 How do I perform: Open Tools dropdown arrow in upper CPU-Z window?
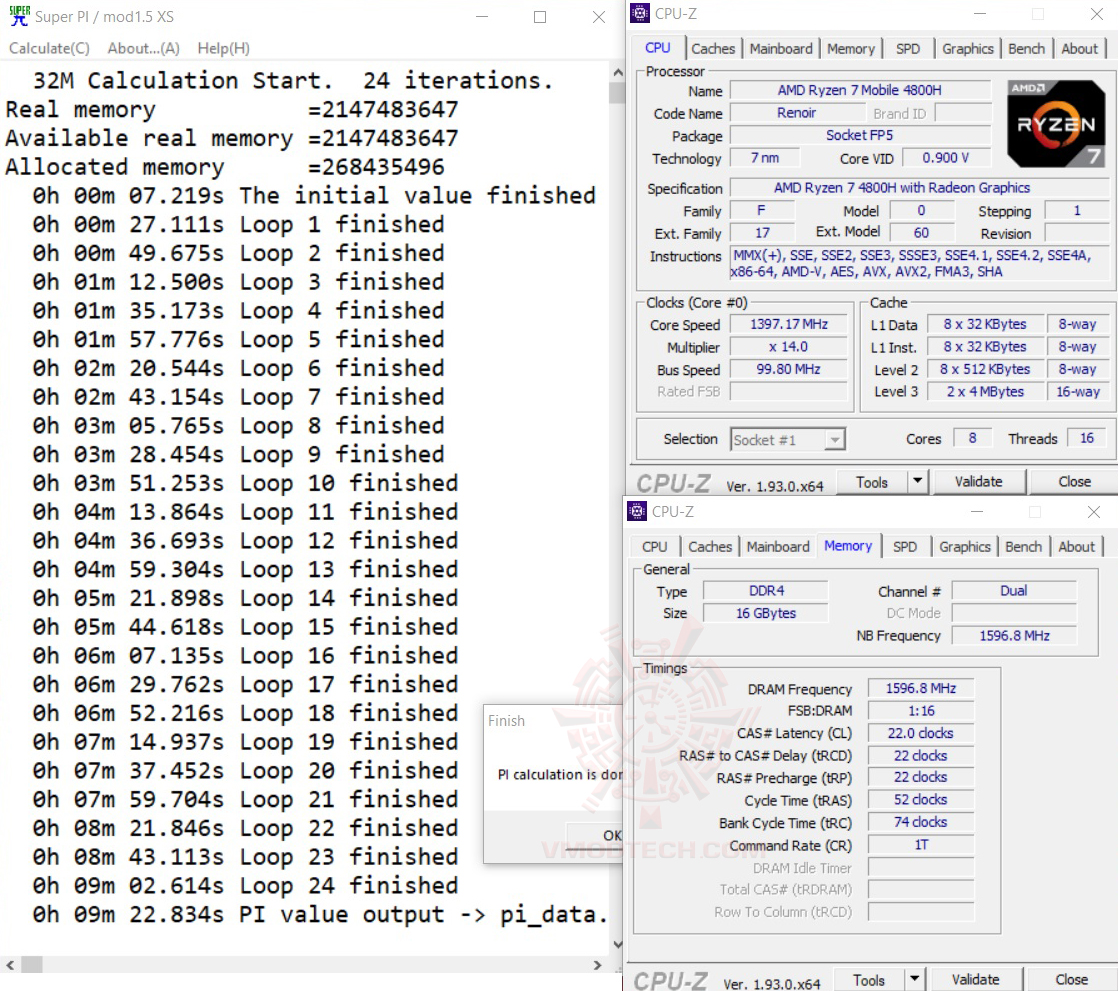coord(918,482)
